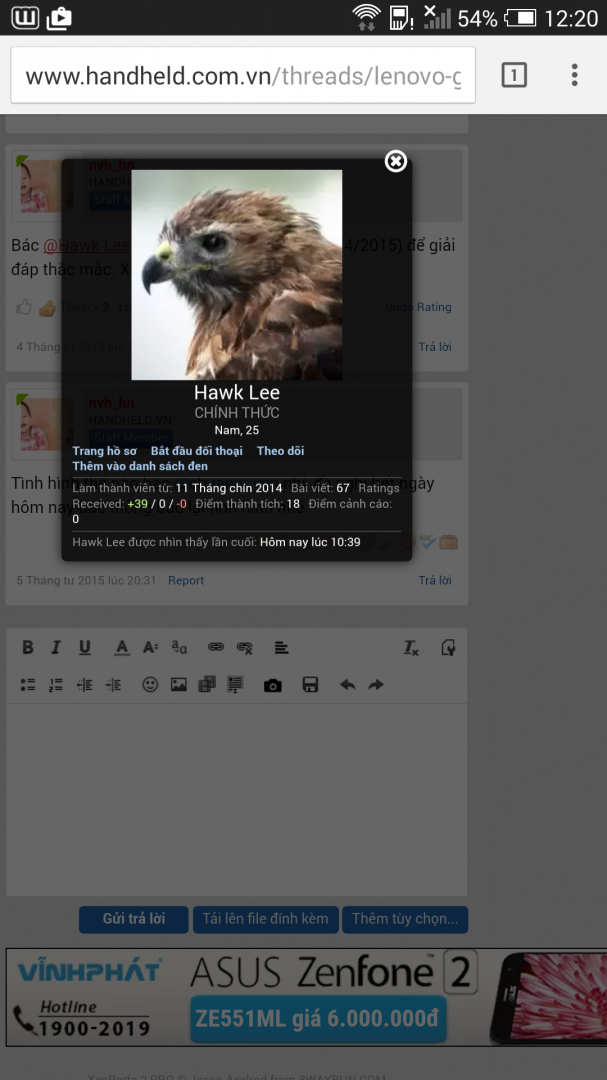Click 'Thêm tùy chọn...' button

click(x=405, y=919)
